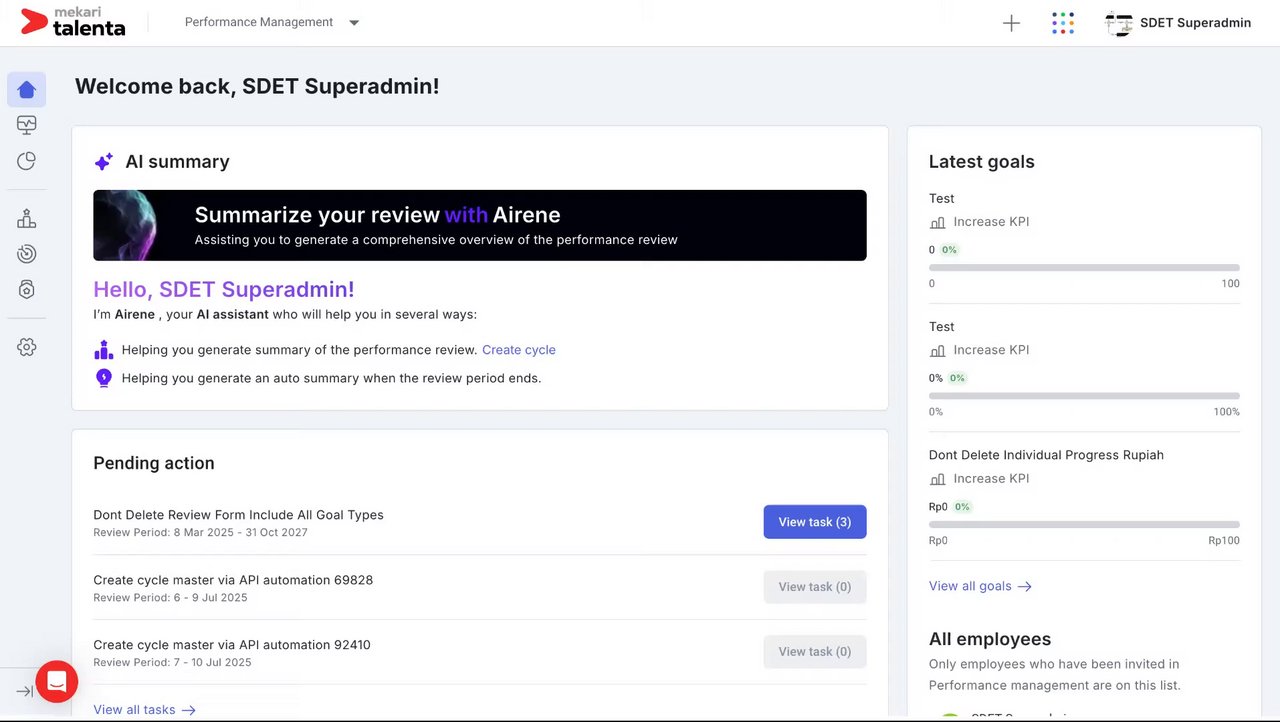Viewport: 1280px width, 722px height.
Task: Open the hexagon lock sidebar icon
Action: click(27, 289)
